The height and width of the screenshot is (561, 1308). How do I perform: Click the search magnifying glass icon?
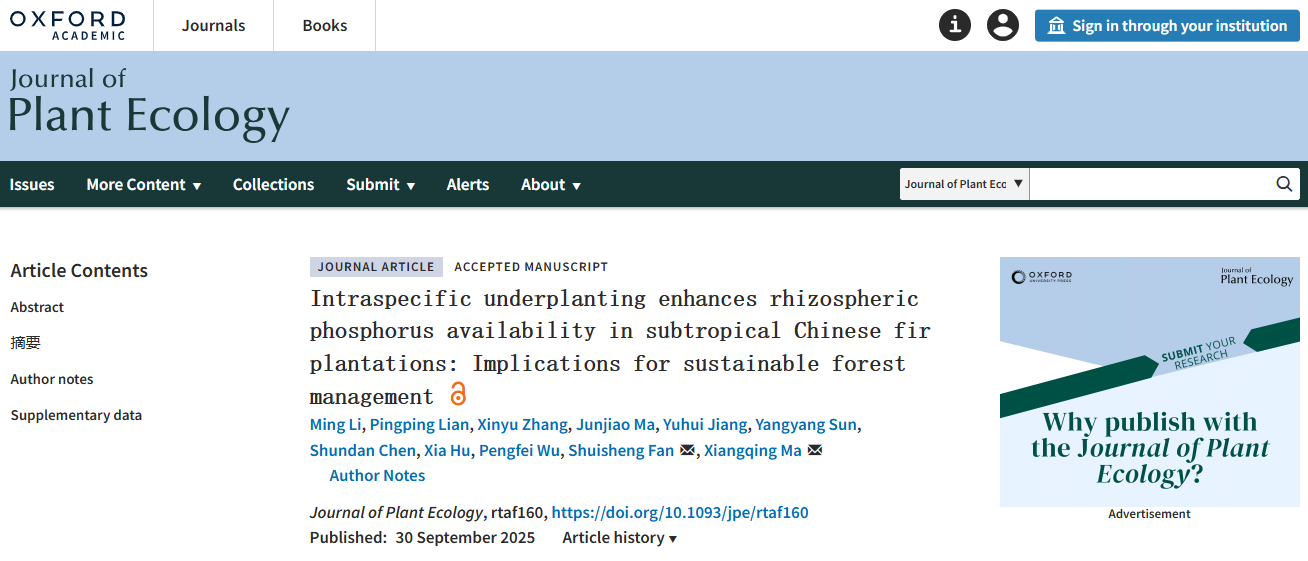click(x=1284, y=184)
